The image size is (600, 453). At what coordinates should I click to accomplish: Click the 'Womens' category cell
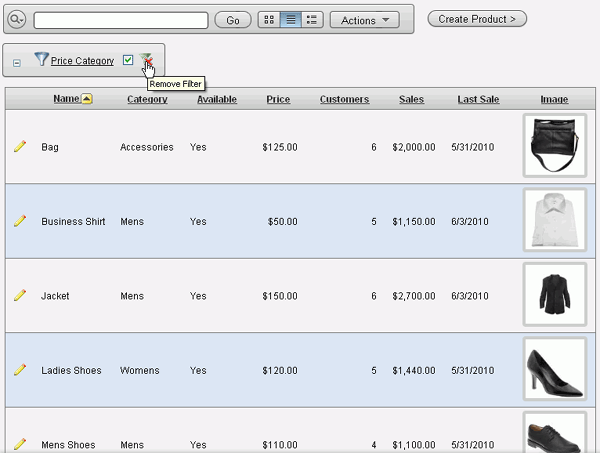coord(140,370)
